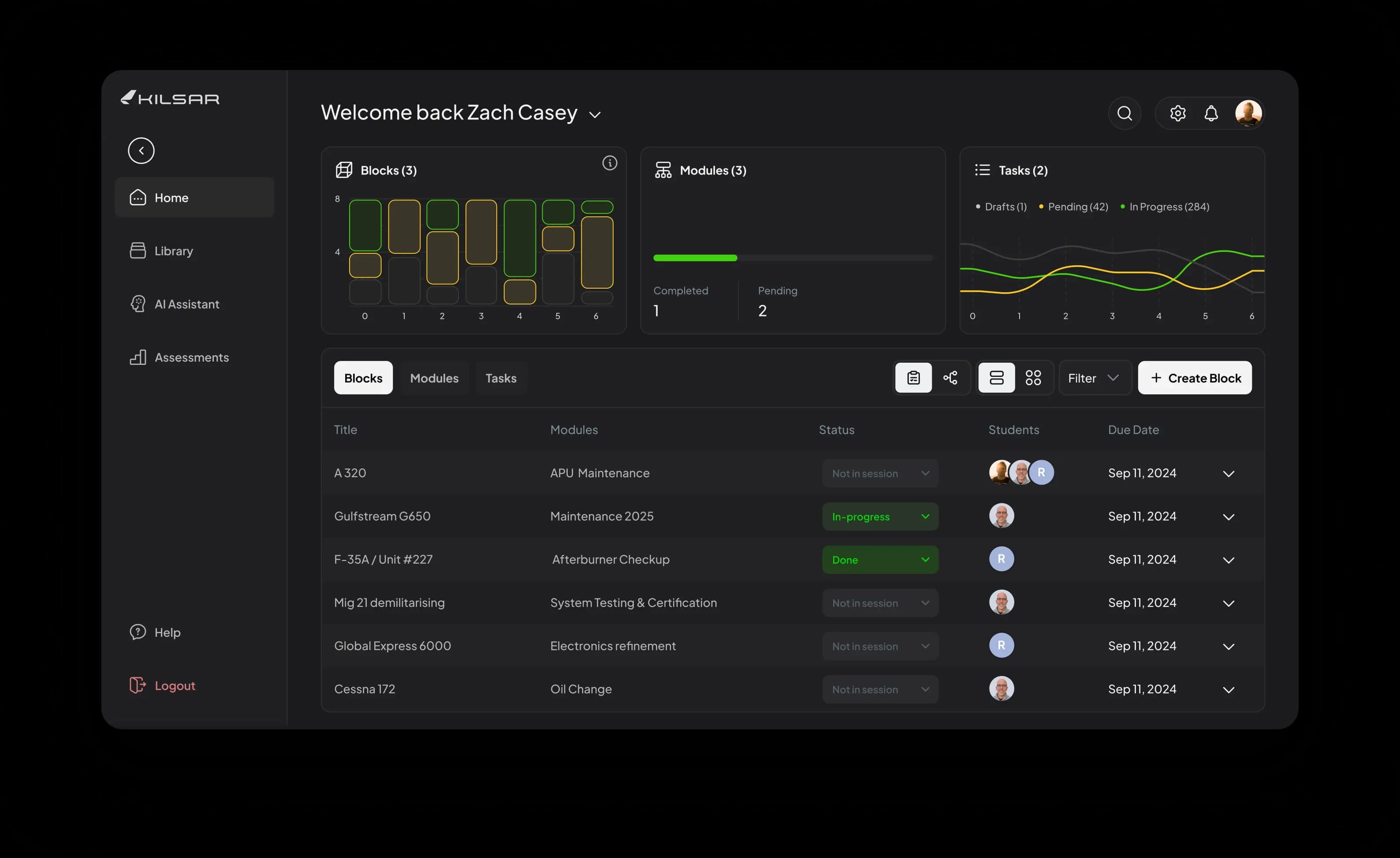Click the Create Block button
This screenshot has height=858, width=1400.
pos(1194,378)
